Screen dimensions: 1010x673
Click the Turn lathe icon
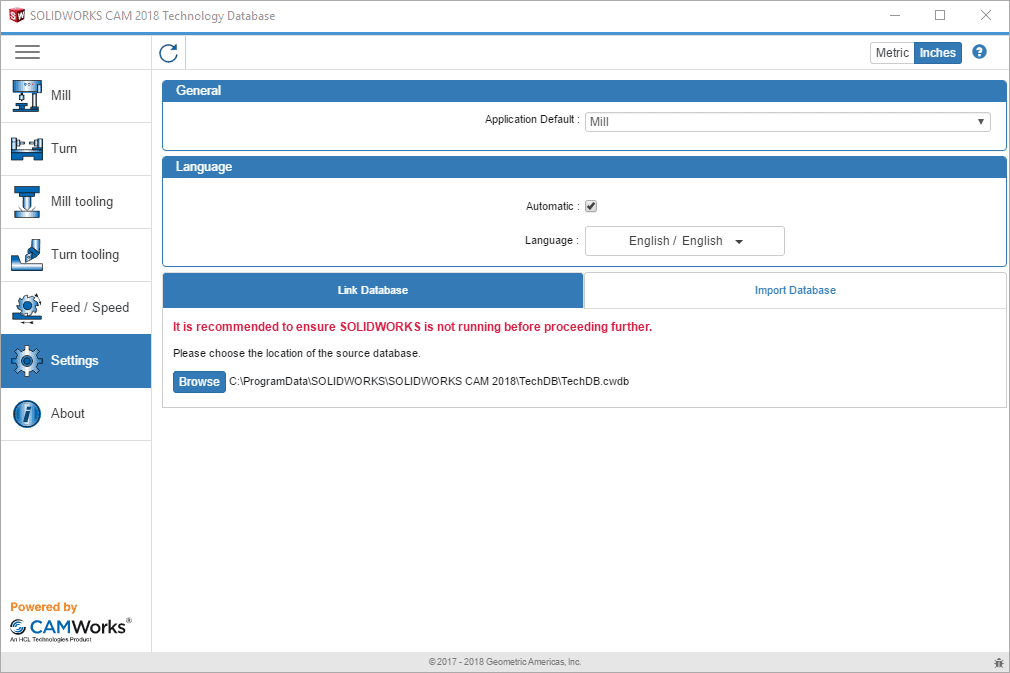click(26, 149)
